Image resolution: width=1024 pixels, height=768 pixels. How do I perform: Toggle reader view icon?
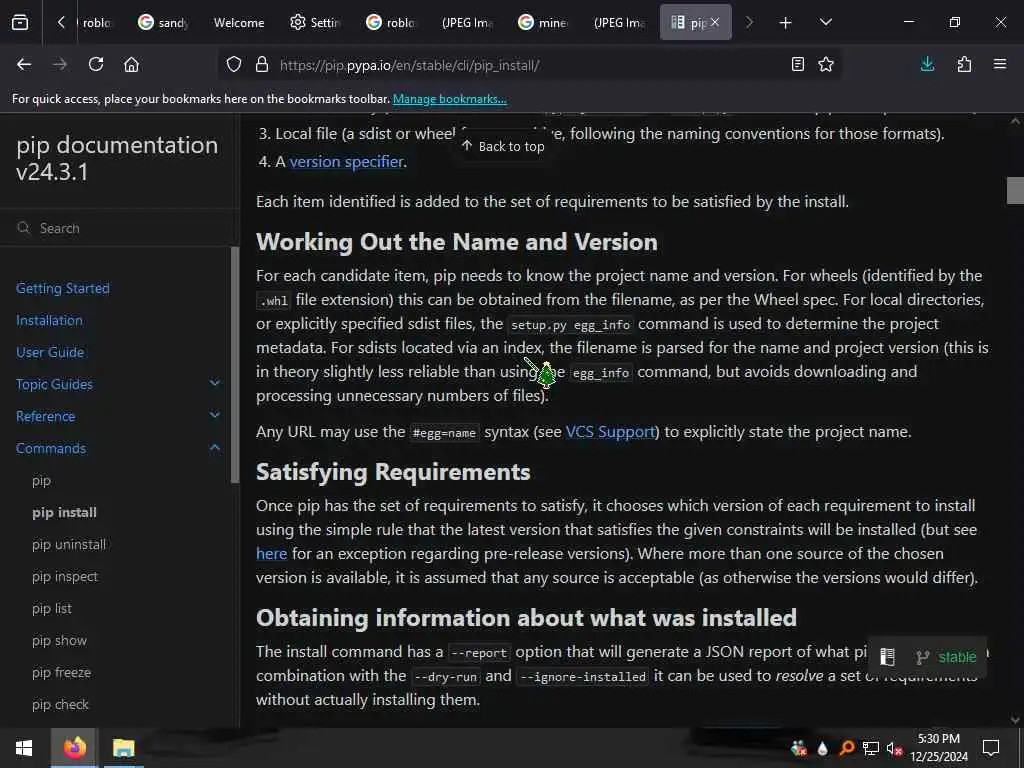(x=797, y=64)
